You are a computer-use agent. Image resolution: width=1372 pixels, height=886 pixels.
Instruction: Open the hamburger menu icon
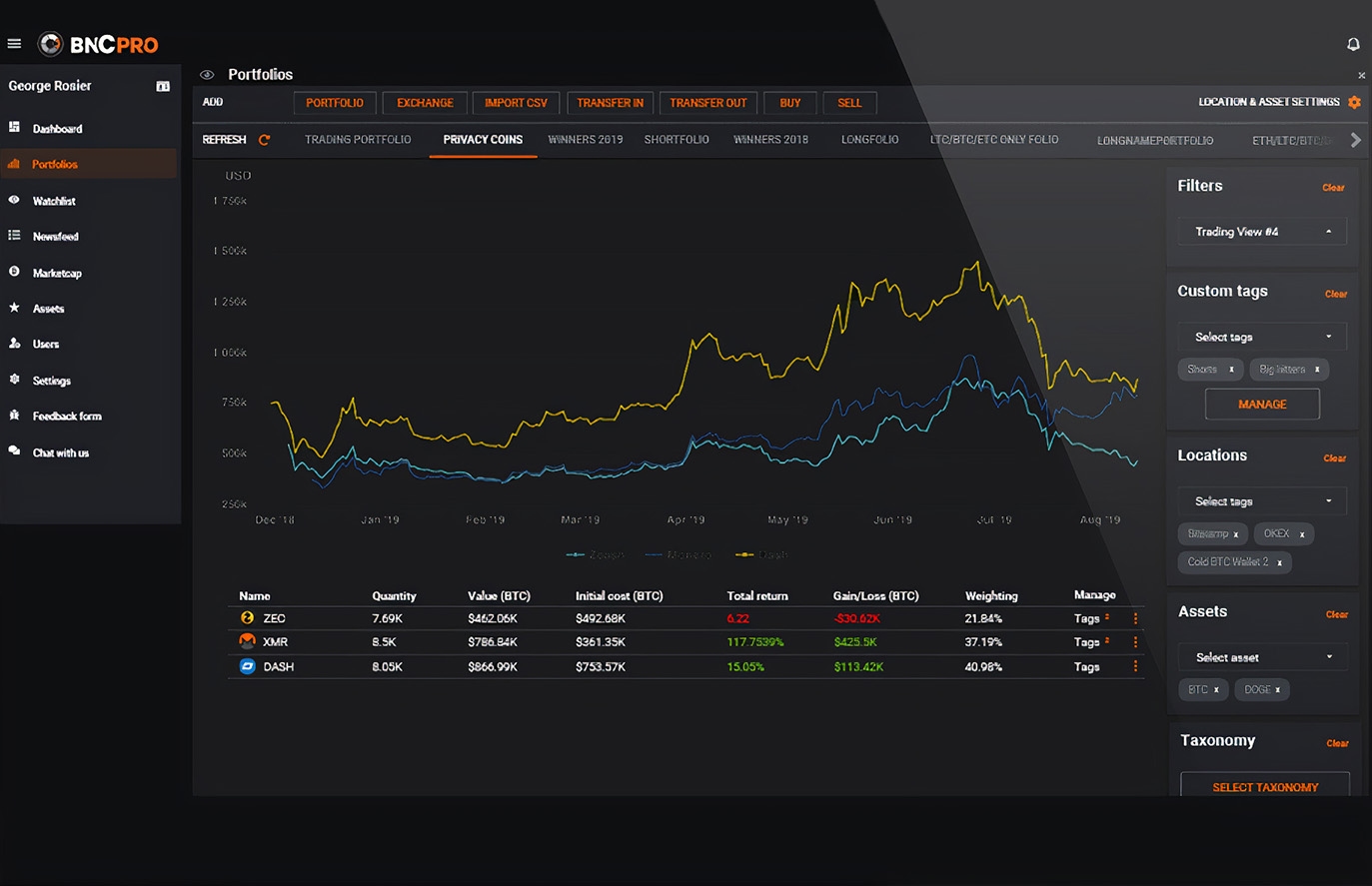(x=14, y=44)
